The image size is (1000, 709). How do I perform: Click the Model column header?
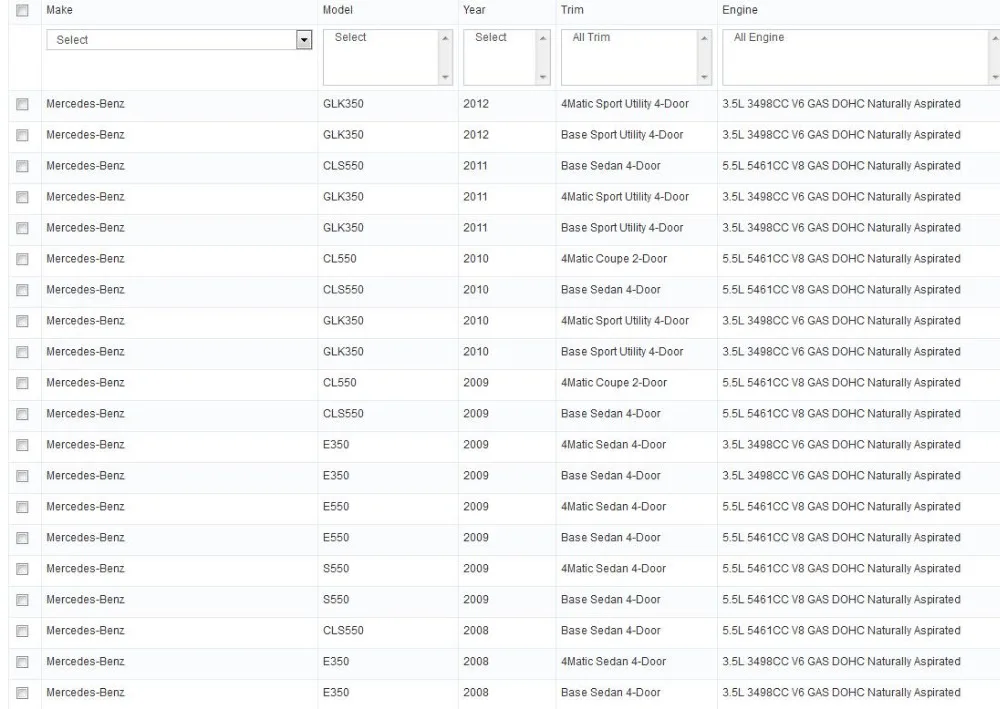pyautogui.click(x=337, y=10)
